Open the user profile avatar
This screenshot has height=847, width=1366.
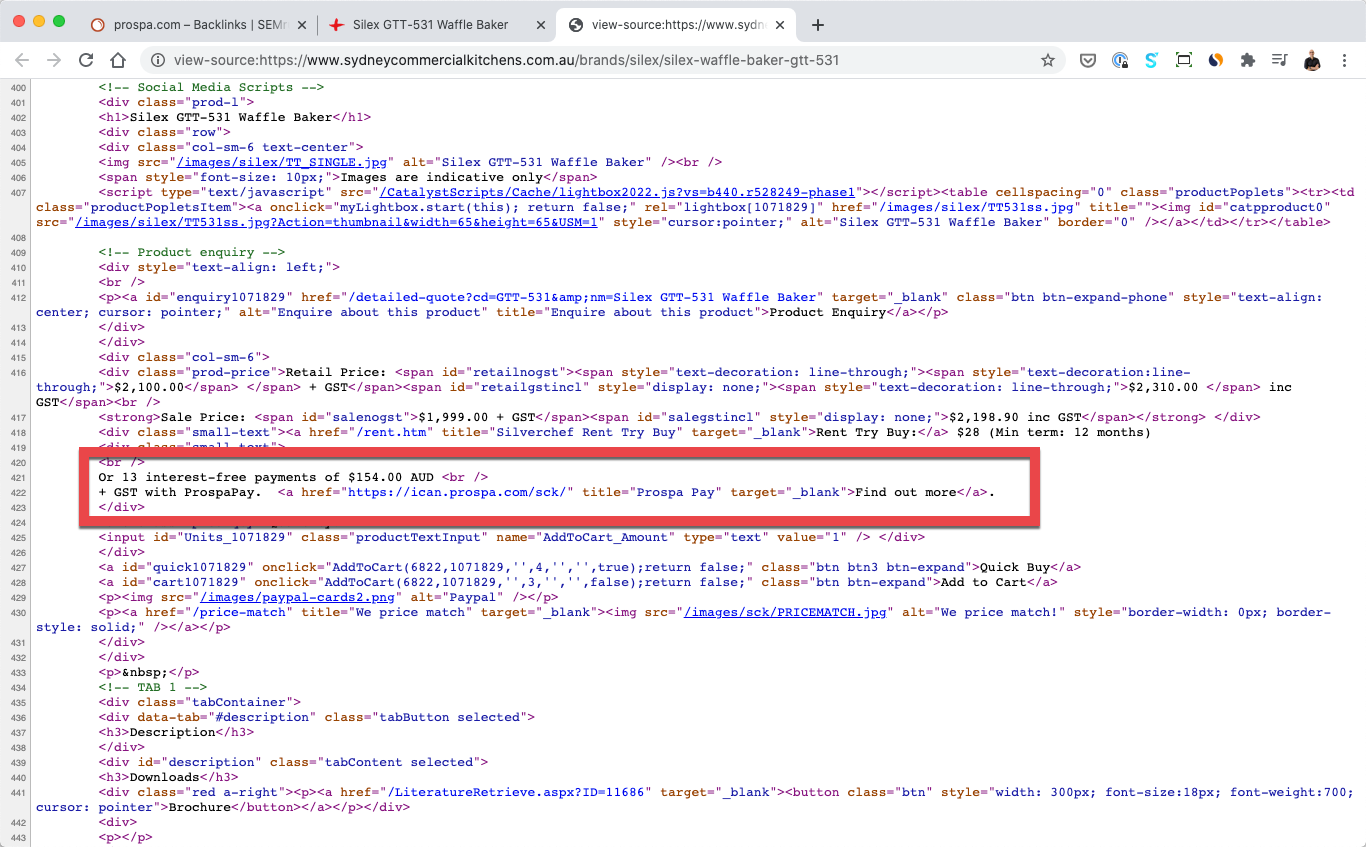point(1312,60)
